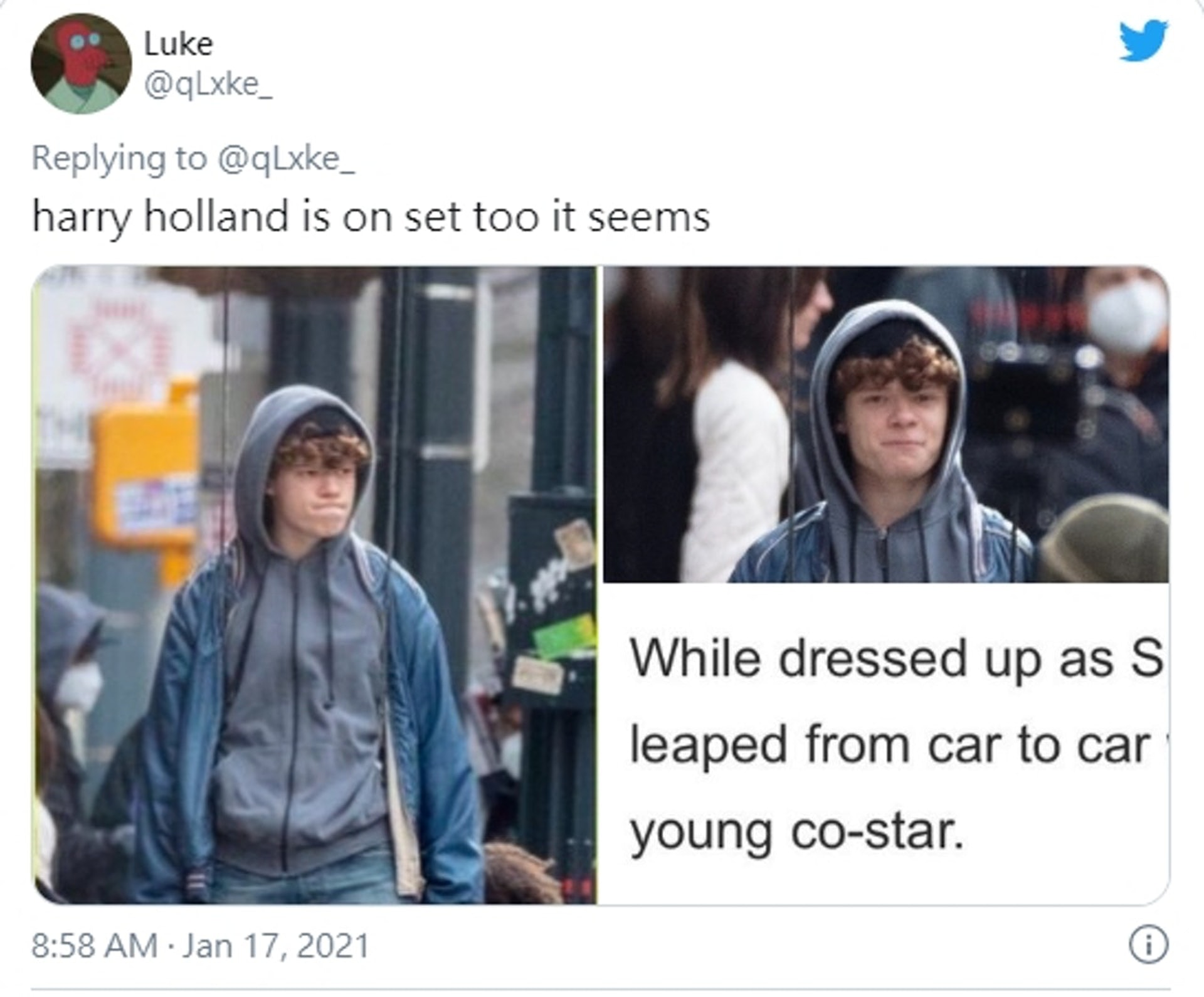The image size is (1204, 997).
Task: Click the 'Replying to' label
Action: 119,158
